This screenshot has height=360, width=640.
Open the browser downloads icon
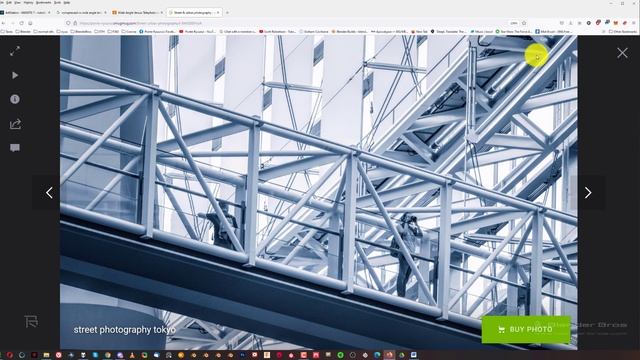pyautogui.click(x=571, y=23)
